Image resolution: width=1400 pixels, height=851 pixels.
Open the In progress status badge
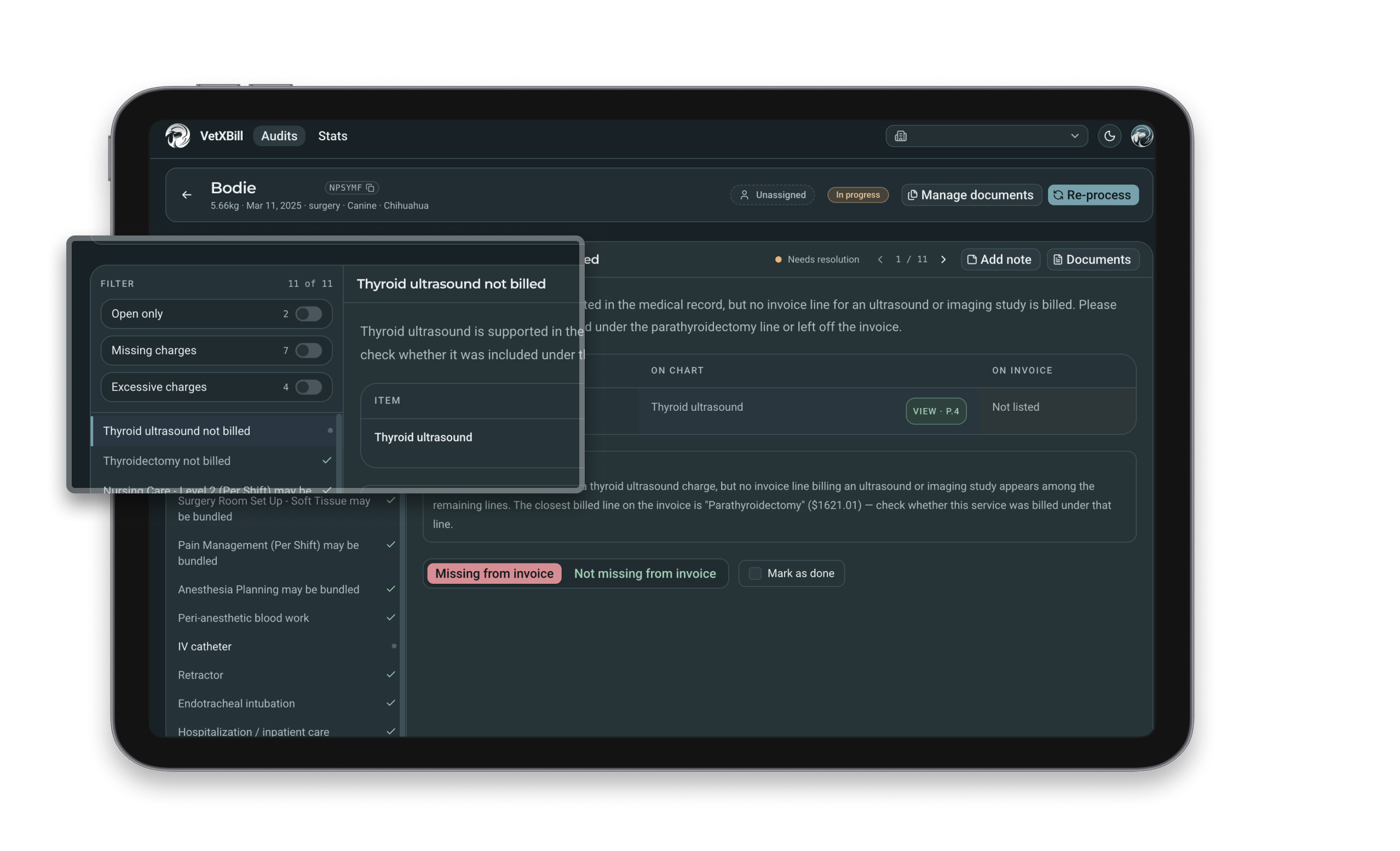(x=857, y=195)
